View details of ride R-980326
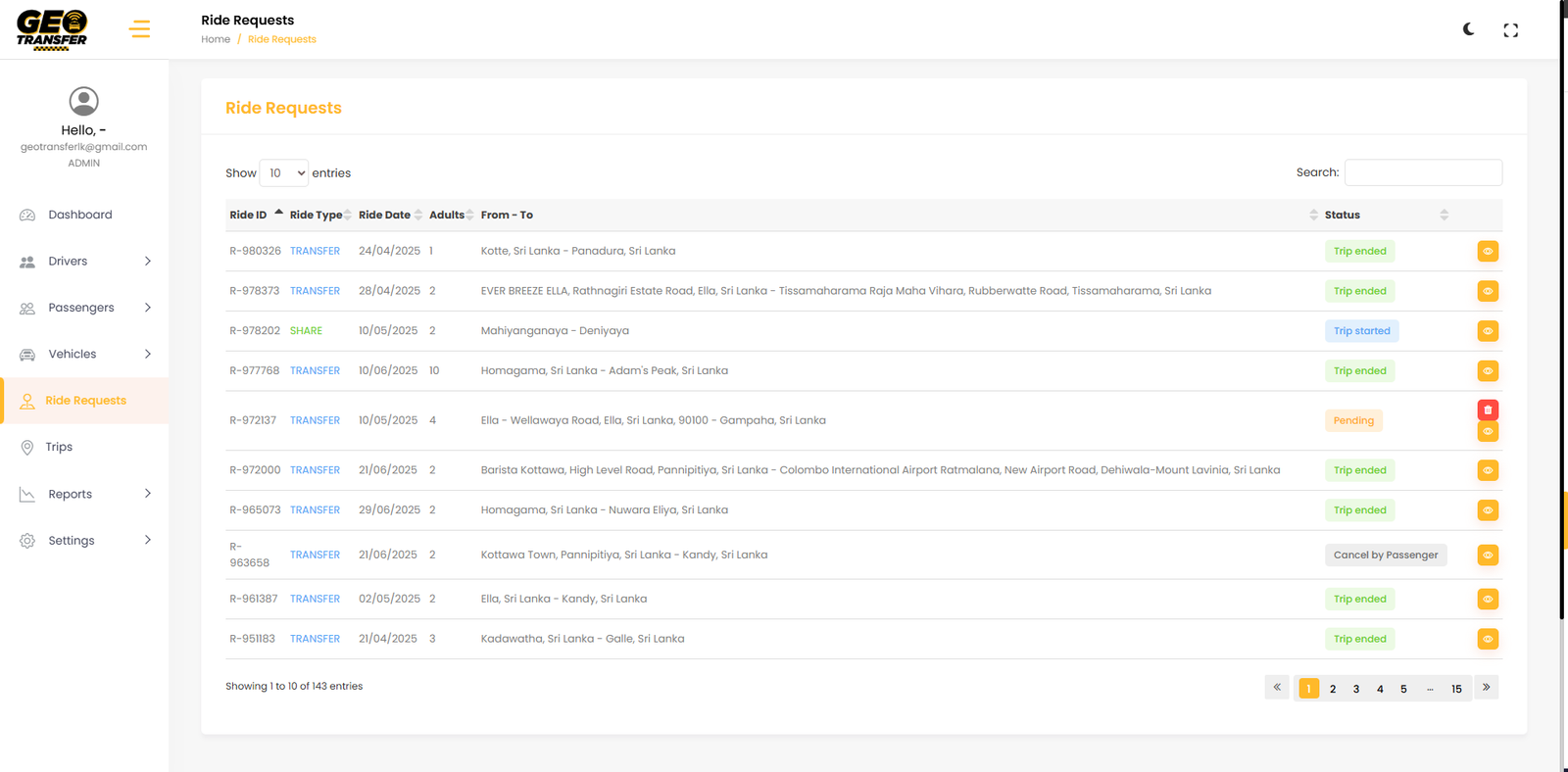 (x=1488, y=252)
